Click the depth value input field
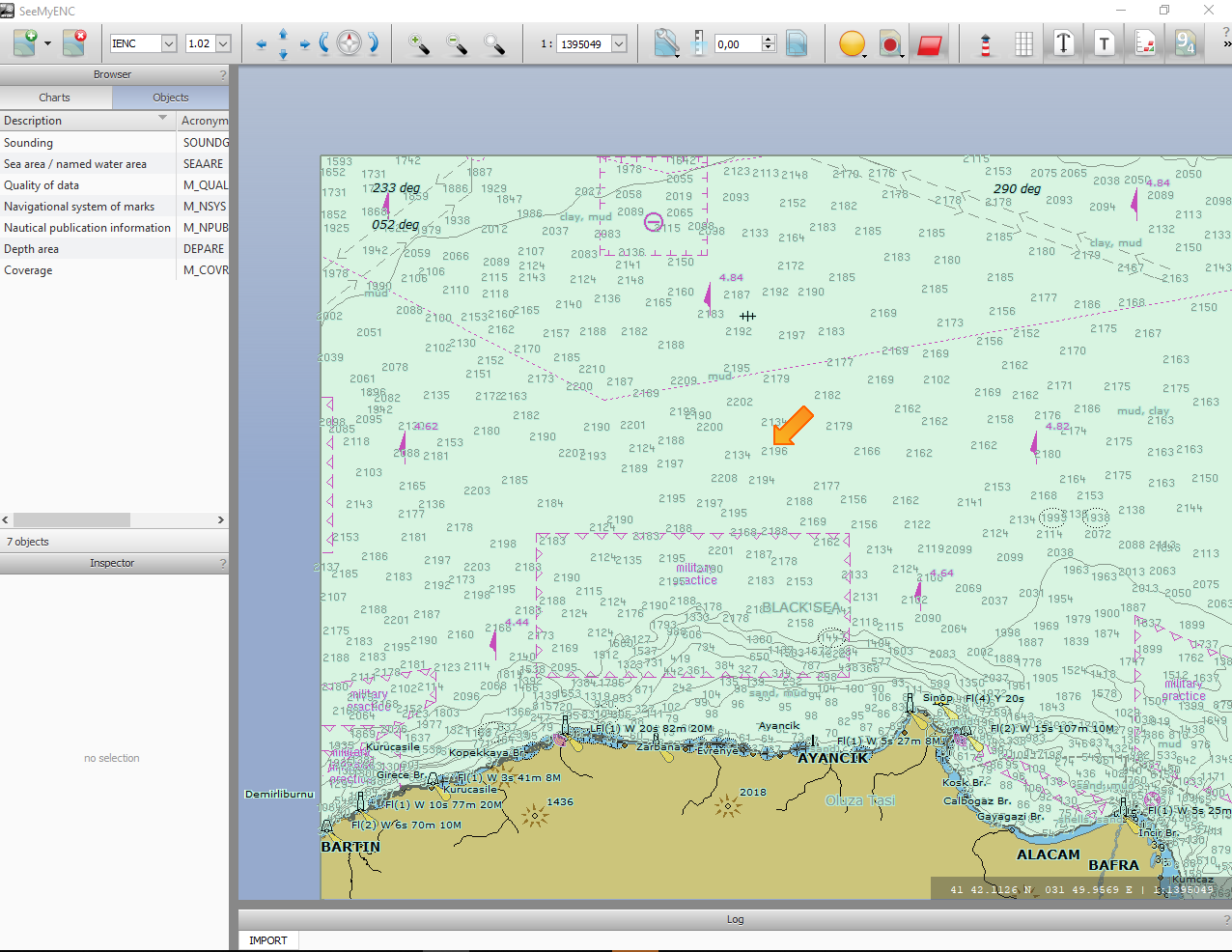 tap(738, 43)
